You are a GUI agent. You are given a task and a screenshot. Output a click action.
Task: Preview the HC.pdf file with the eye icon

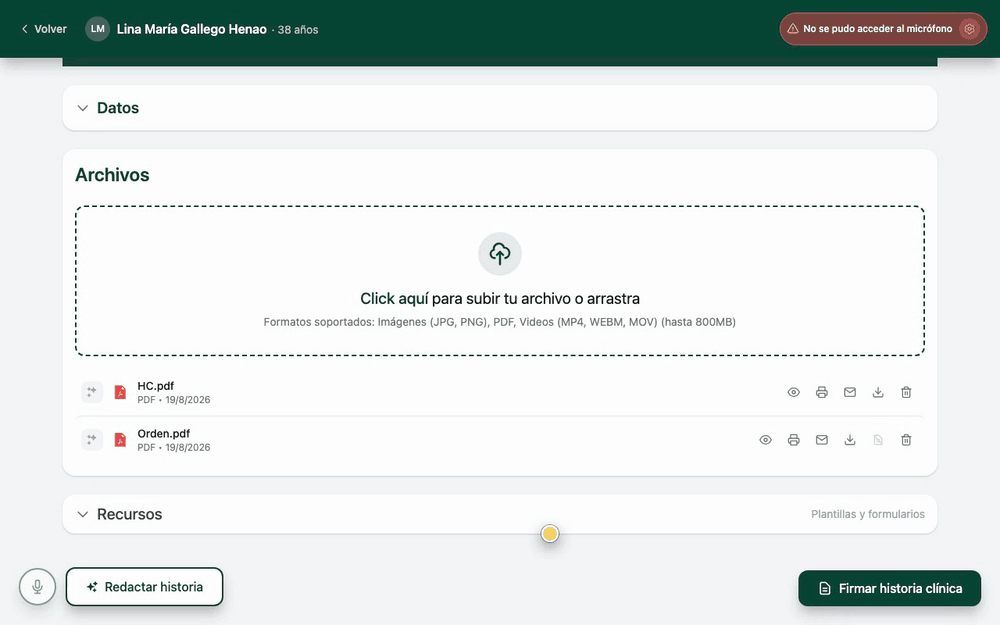click(793, 392)
